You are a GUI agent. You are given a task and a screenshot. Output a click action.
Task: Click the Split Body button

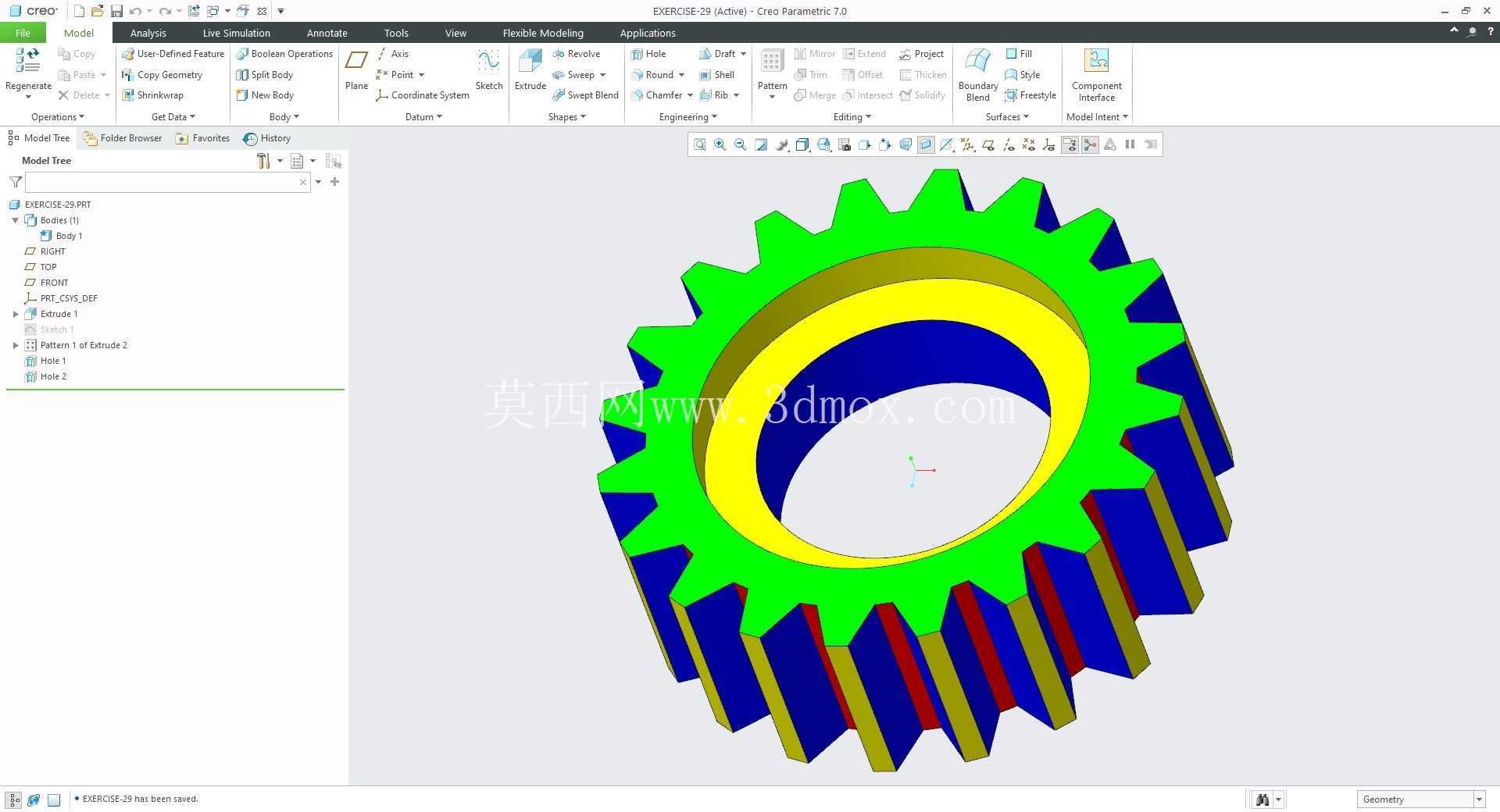coord(264,75)
